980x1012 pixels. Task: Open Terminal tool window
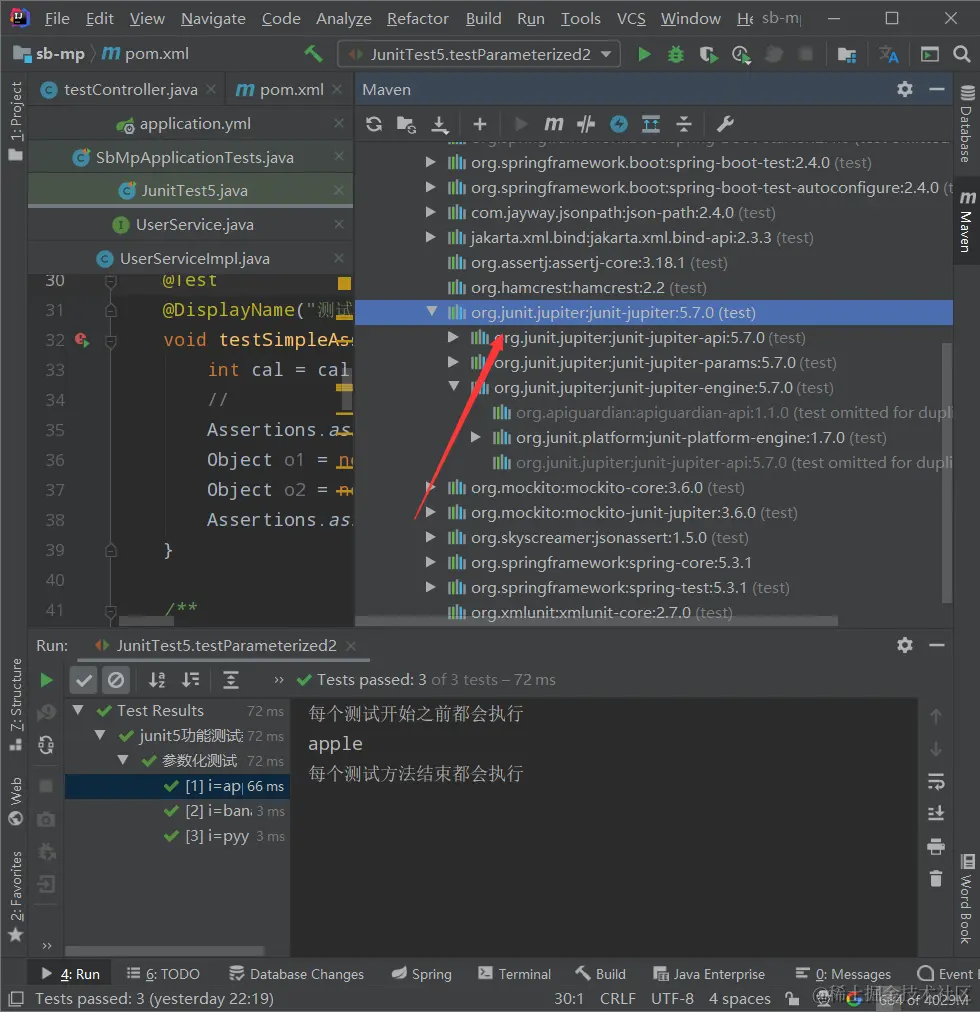pos(515,974)
